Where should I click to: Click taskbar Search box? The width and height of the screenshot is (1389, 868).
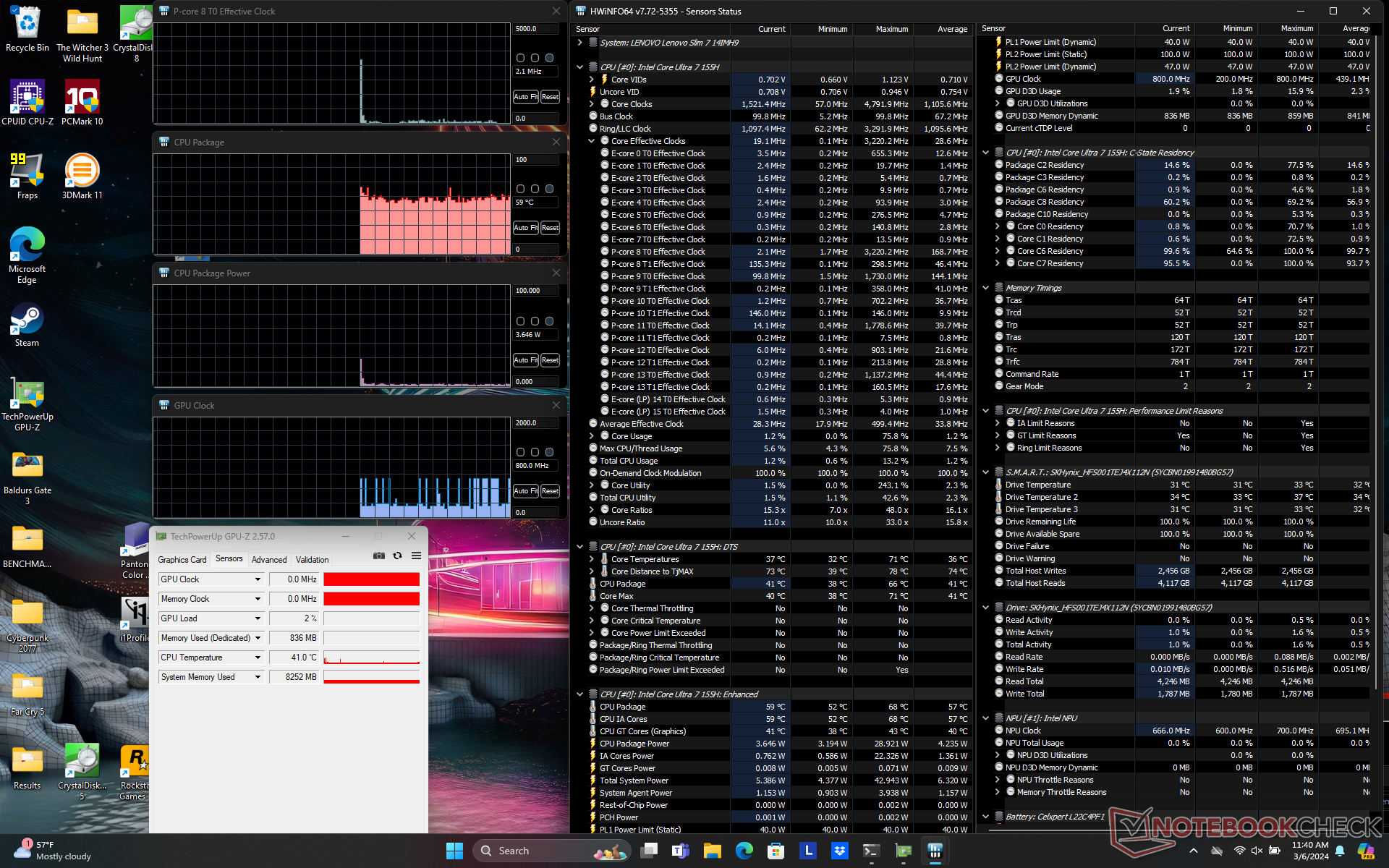[x=551, y=851]
